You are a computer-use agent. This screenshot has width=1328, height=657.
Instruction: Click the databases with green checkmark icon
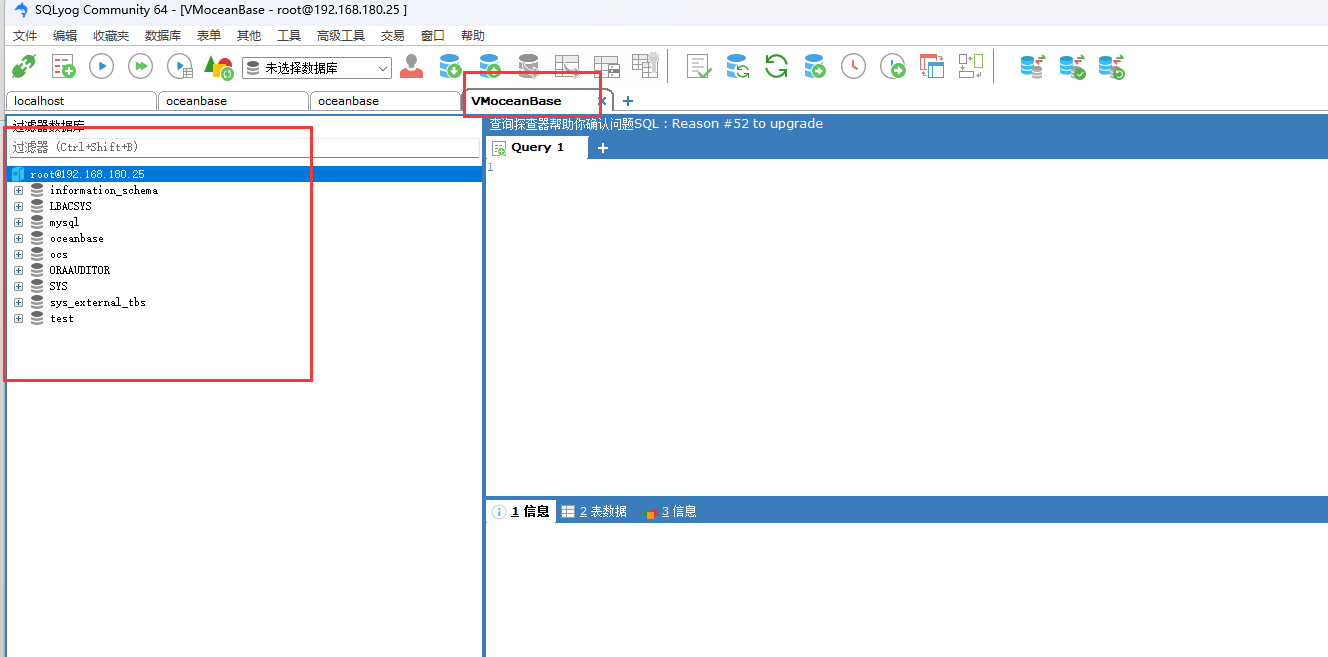(x=1072, y=67)
